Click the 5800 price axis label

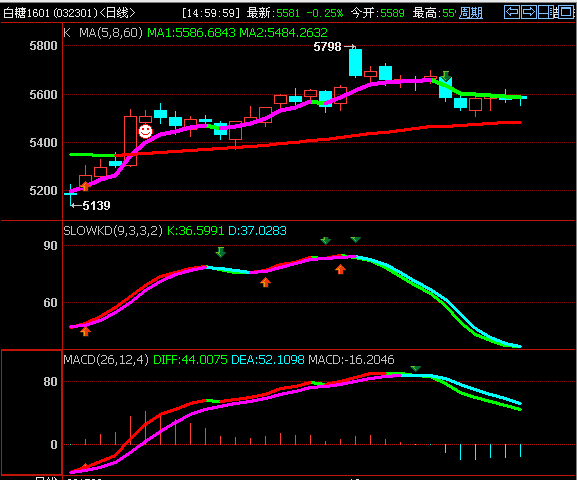tap(43, 46)
